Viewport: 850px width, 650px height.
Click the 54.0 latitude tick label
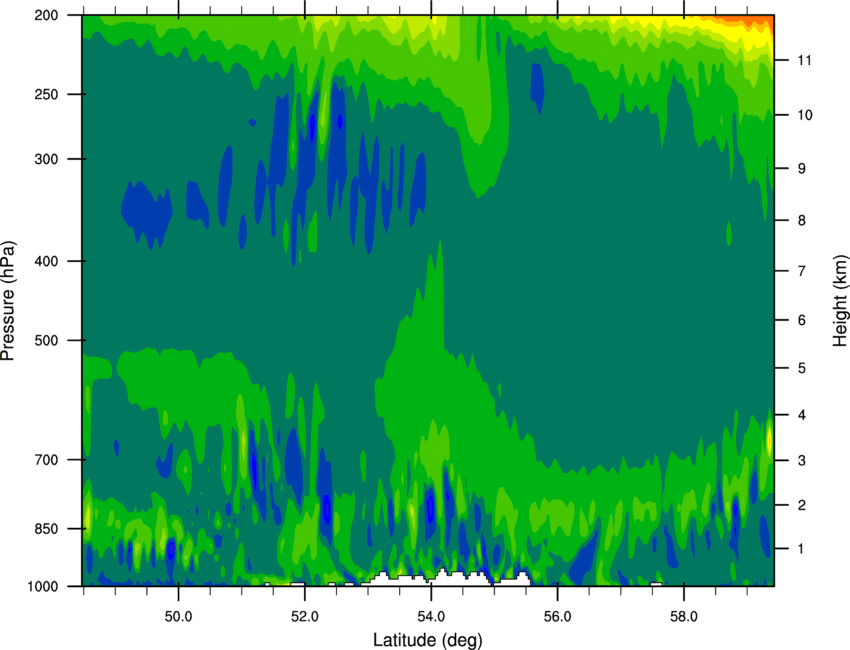pos(431,616)
